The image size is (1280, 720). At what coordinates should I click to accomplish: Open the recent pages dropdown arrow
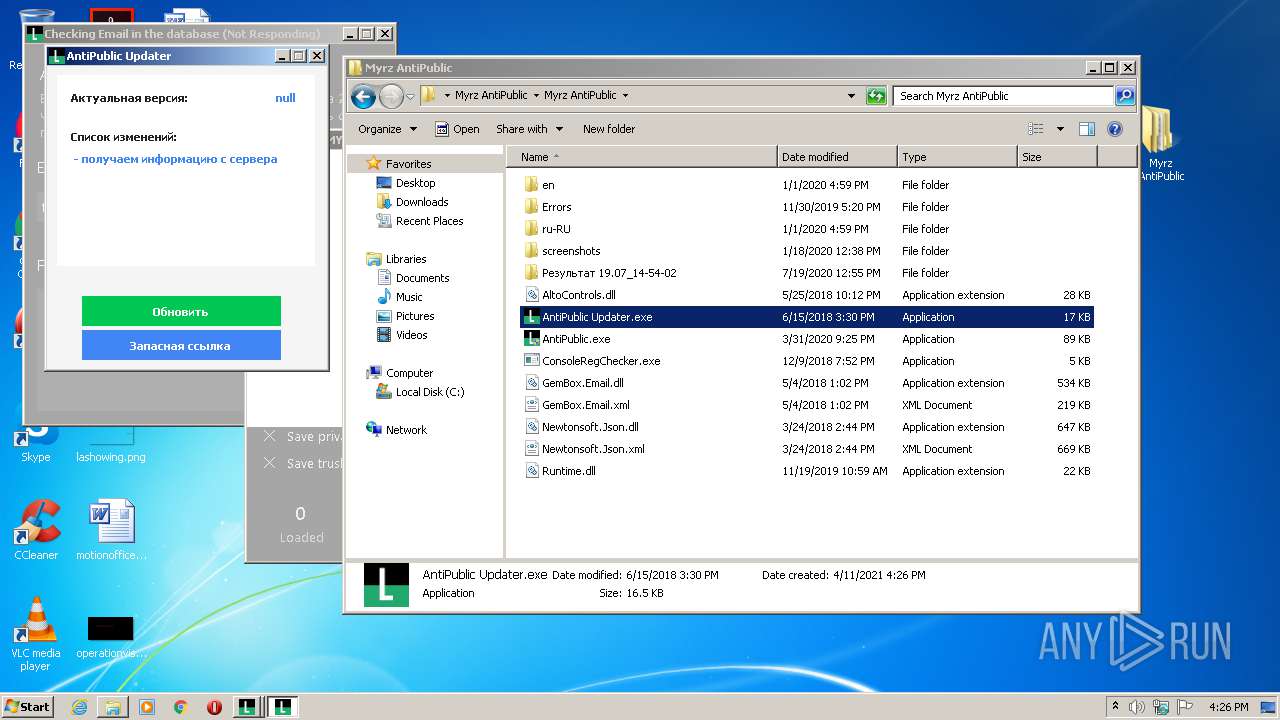410,97
